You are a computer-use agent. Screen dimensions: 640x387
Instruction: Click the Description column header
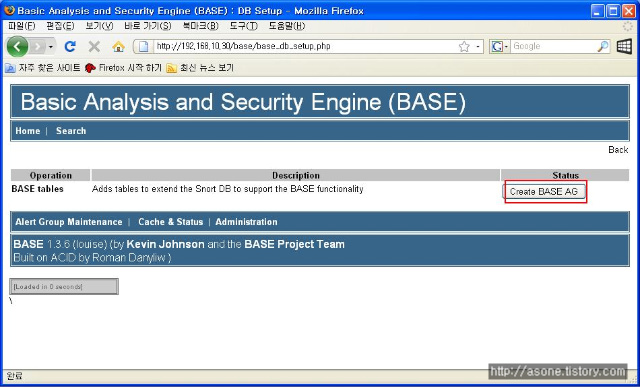pos(296,176)
